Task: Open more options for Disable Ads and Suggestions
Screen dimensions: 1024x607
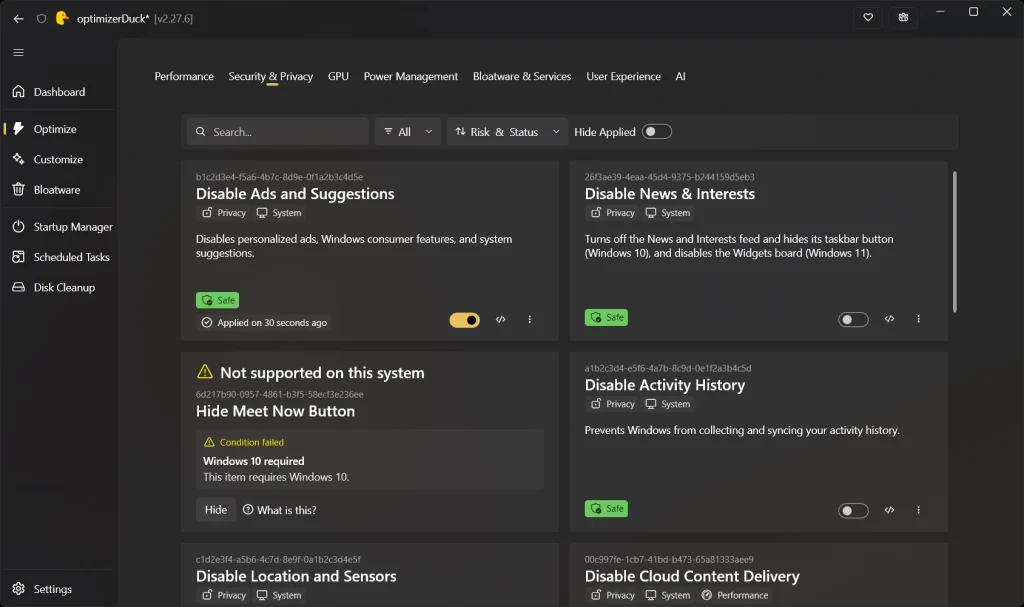Action: click(530, 320)
